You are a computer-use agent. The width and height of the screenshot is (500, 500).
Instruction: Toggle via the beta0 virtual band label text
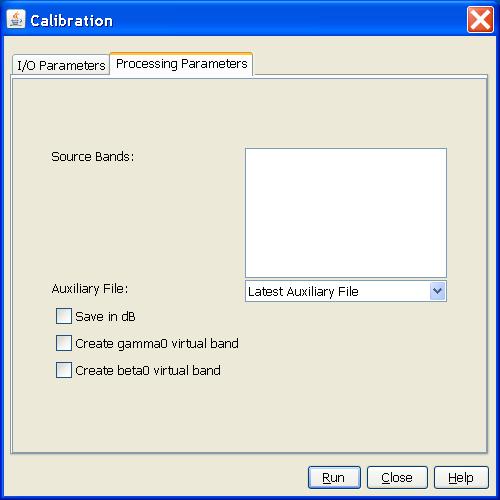click(148, 370)
